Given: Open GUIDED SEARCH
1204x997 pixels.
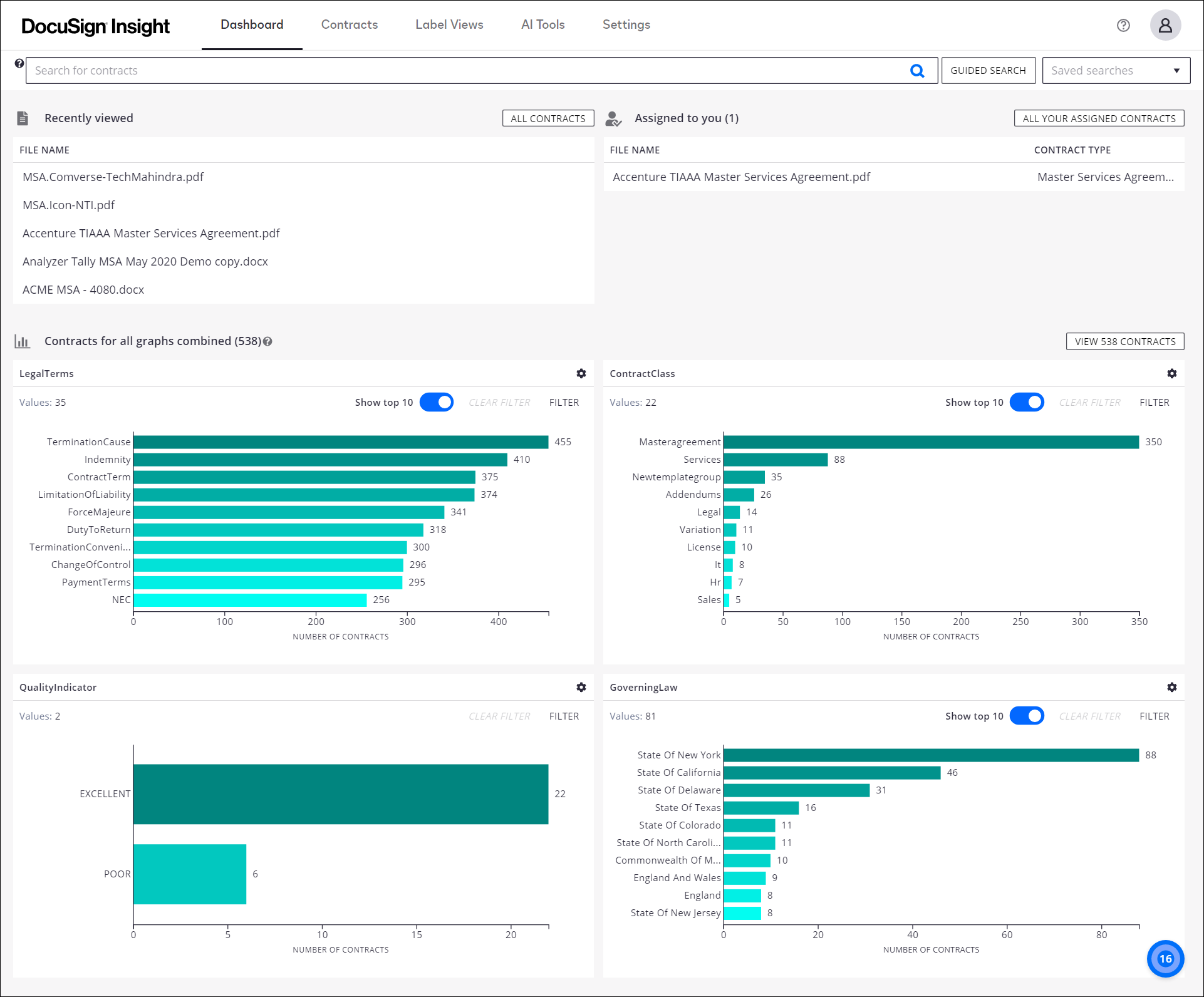Looking at the screenshot, I should tap(988, 70).
